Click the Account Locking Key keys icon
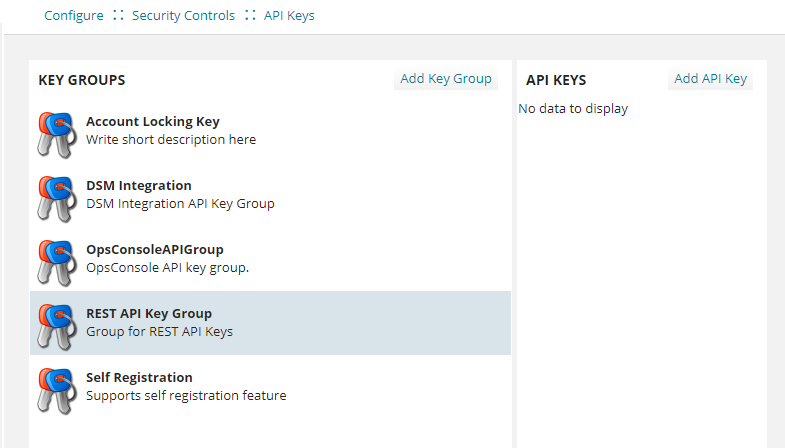Screen dimensions: 785x448 56,134
